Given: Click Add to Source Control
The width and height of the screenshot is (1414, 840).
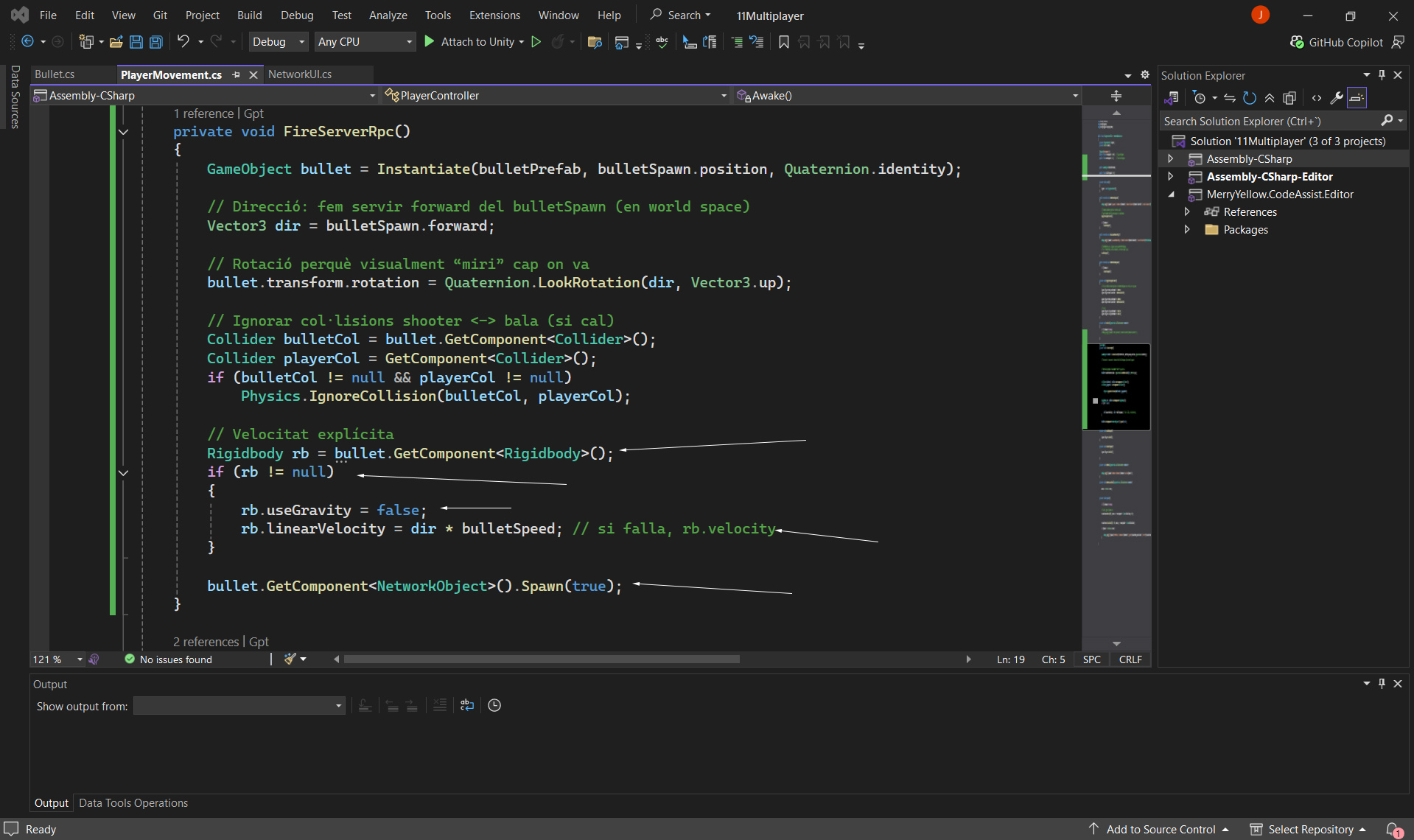Looking at the screenshot, I should (x=1160, y=829).
